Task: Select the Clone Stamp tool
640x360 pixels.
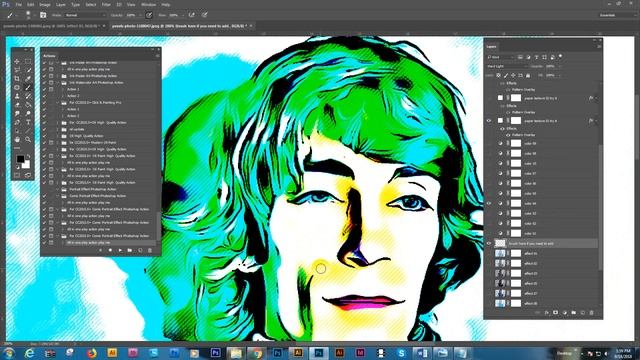Action: 17,96
